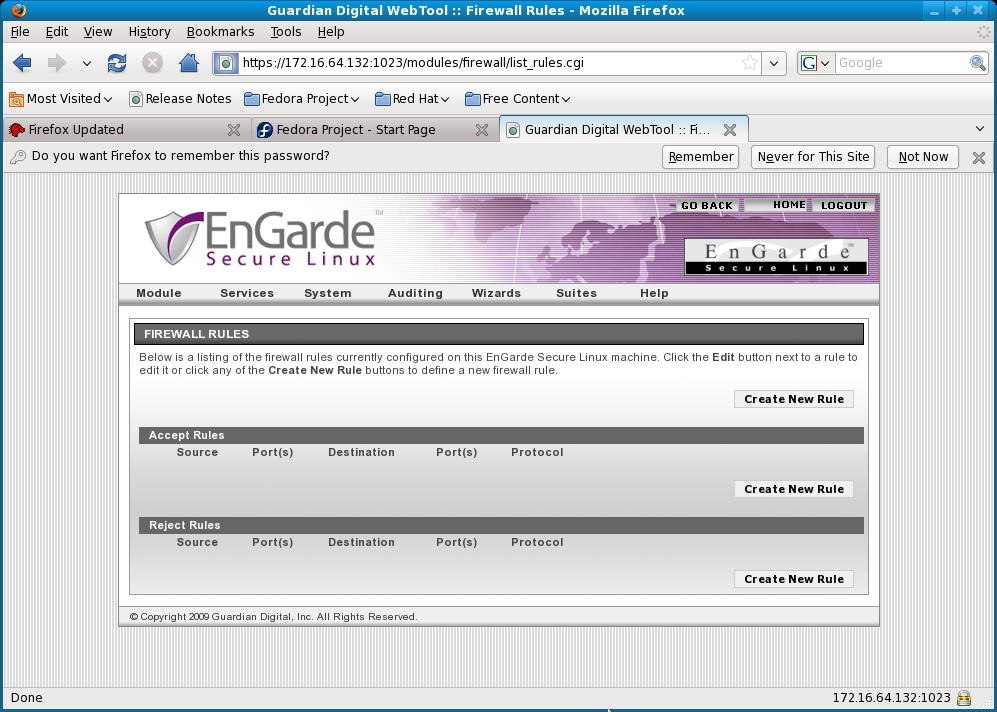The width and height of the screenshot is (997, 712).
Task: Open the browser Help menu
Action: pyautogui.click(x=331, y=32)
